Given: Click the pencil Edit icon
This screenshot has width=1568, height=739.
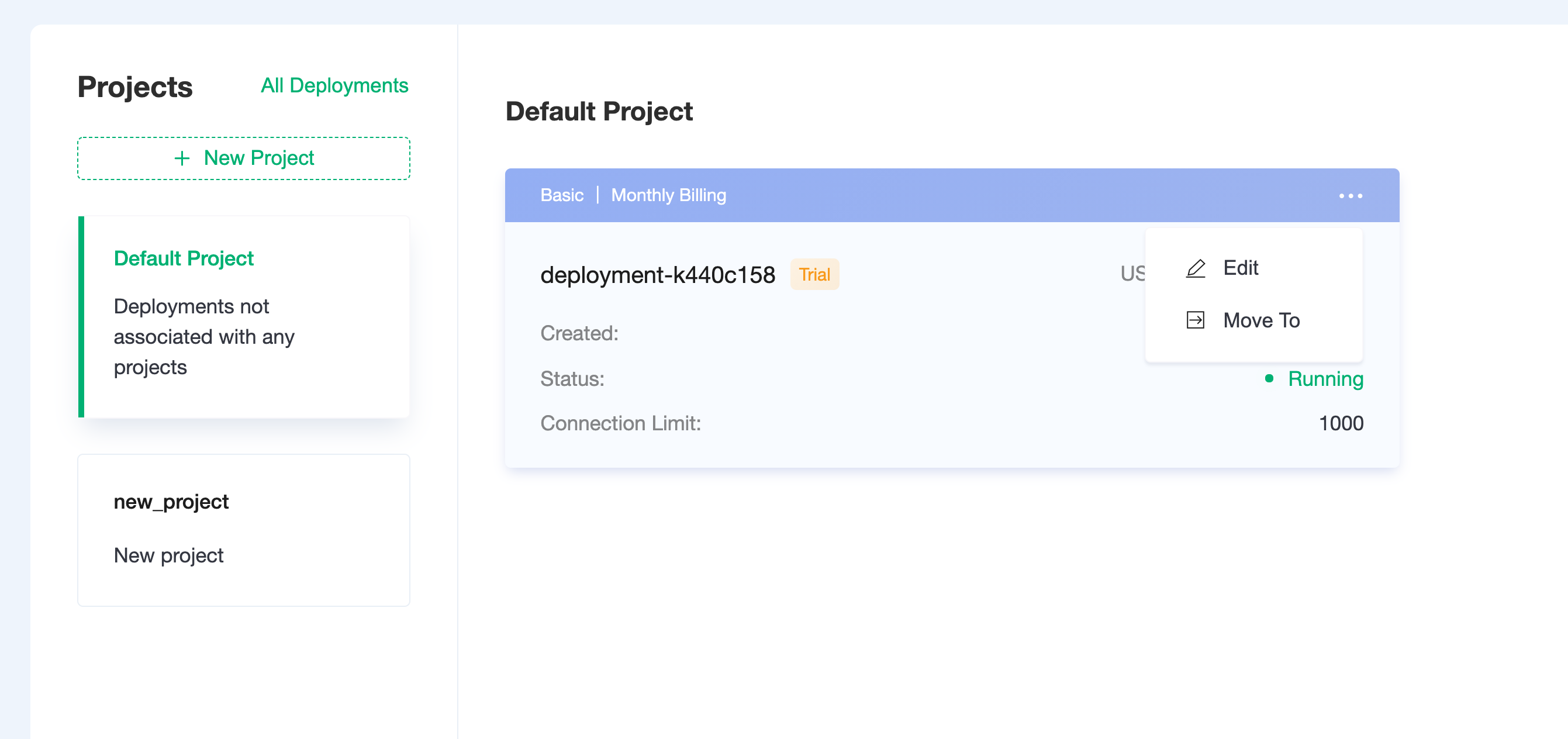Looking at the screenshot, I should click(1196, 268).
